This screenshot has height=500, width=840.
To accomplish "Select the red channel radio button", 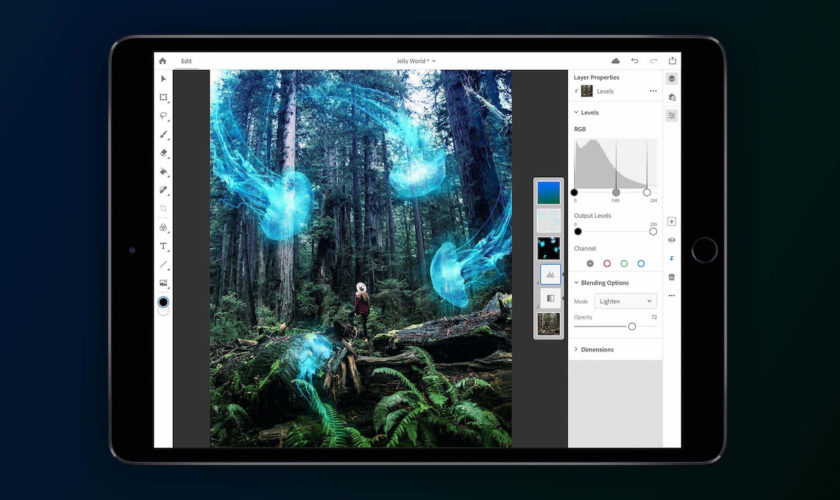I will pos(607,264).
